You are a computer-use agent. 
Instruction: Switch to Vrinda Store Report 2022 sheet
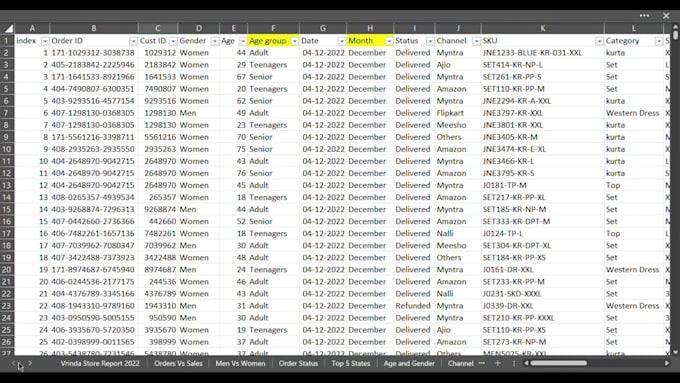coord(100,363)
